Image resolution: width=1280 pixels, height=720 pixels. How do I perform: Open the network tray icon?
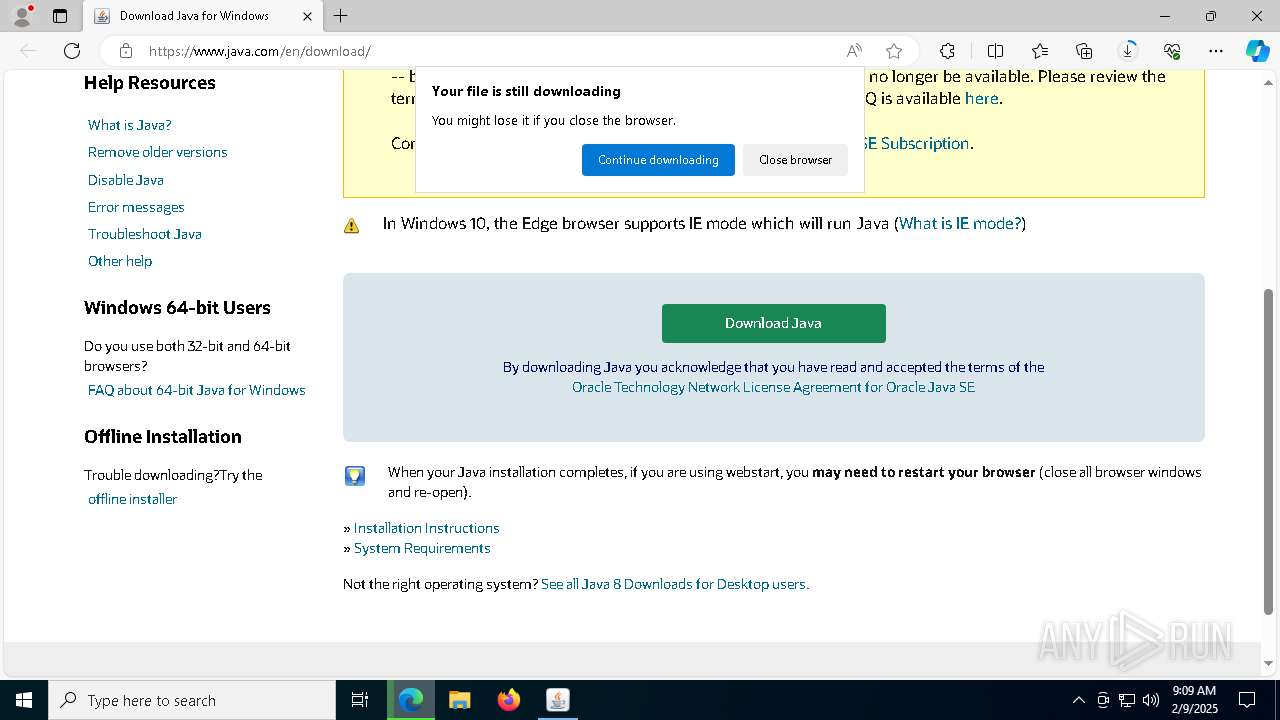1126,700
